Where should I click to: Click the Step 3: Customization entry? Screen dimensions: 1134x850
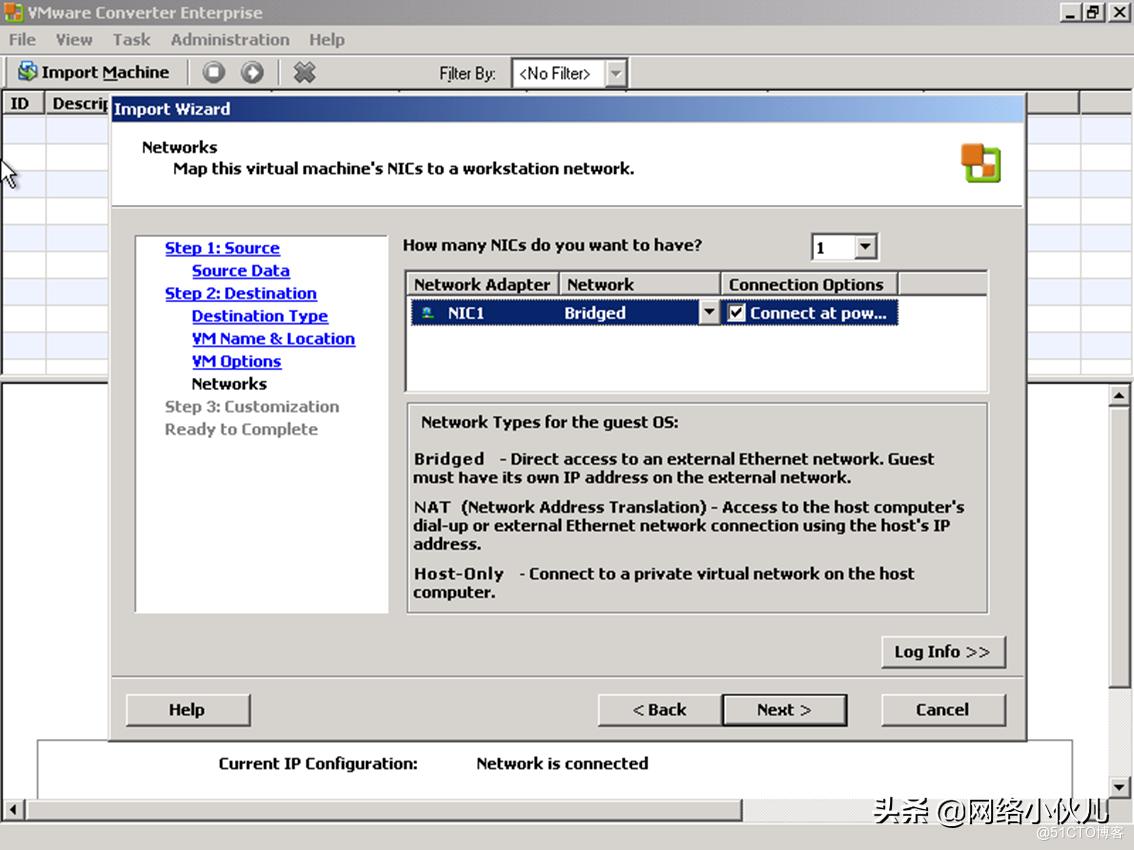(x=252, y=407)
